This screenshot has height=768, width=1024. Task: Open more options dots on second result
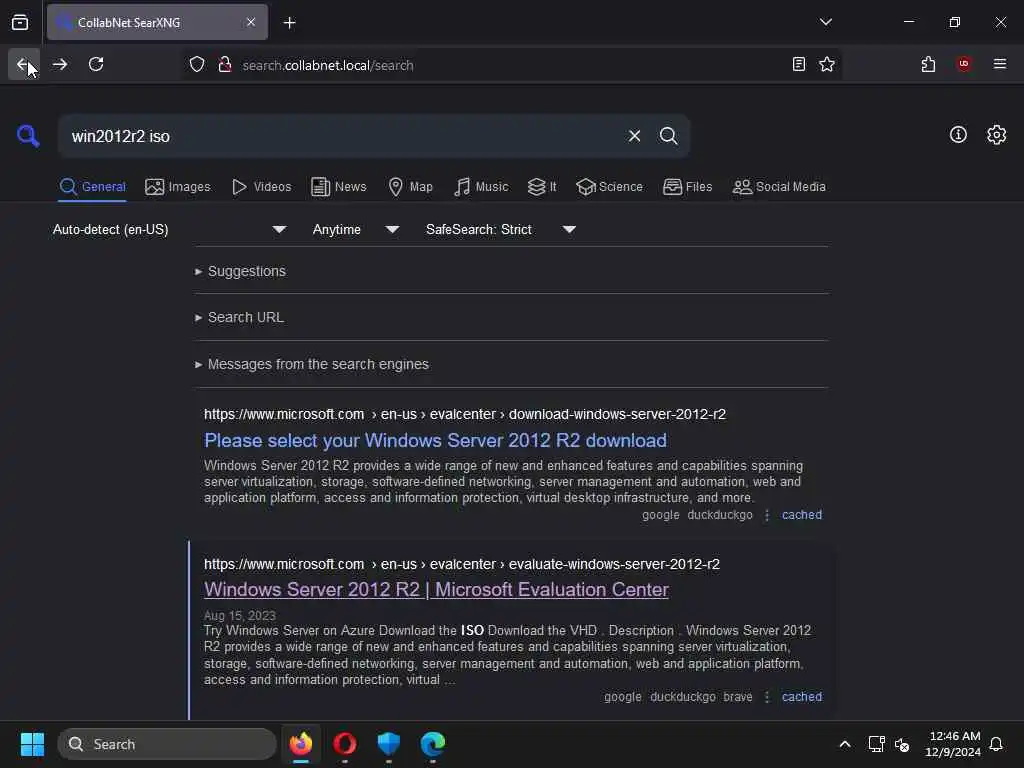pyautogui.click(x=767, y=697)
